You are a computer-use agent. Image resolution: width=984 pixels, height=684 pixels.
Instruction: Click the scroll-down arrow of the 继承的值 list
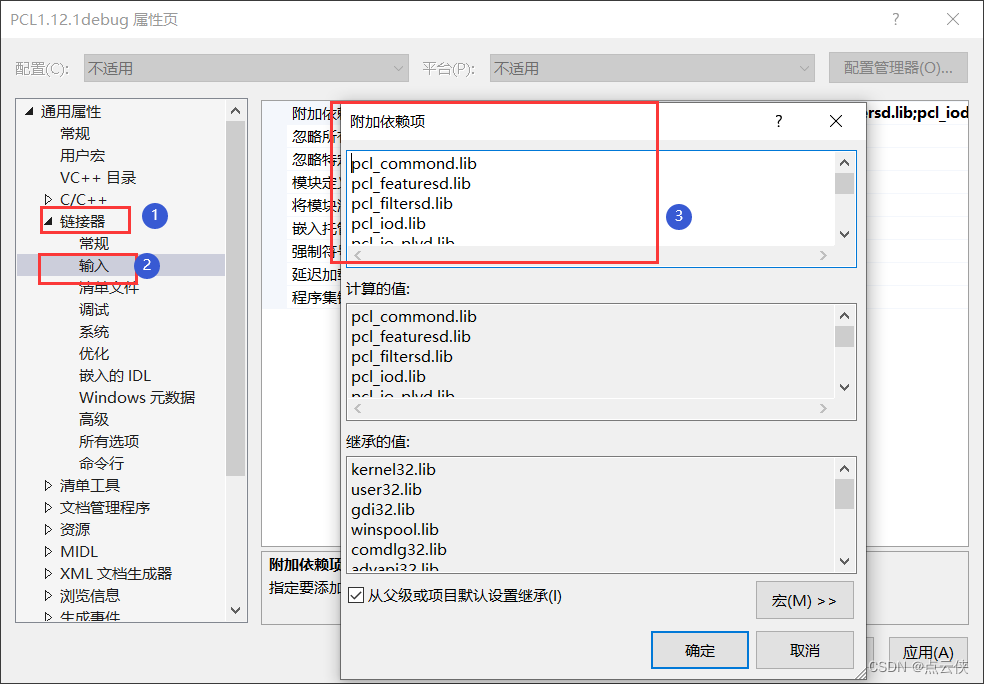click(x=844, y=561)
